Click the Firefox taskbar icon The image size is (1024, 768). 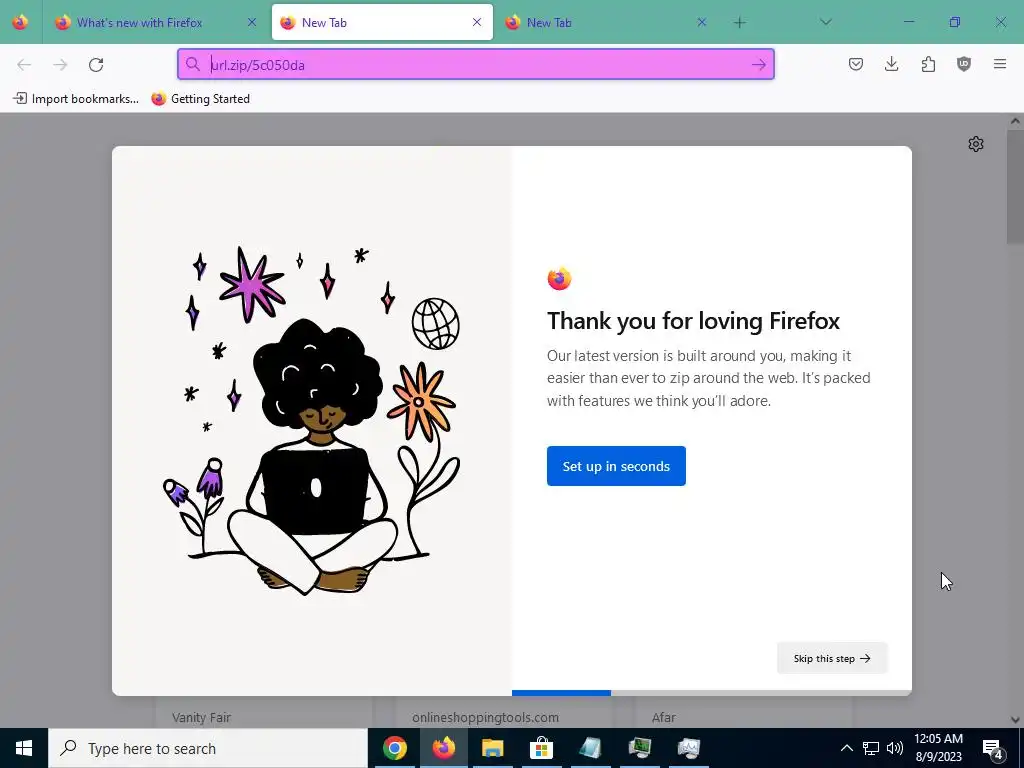443,748
